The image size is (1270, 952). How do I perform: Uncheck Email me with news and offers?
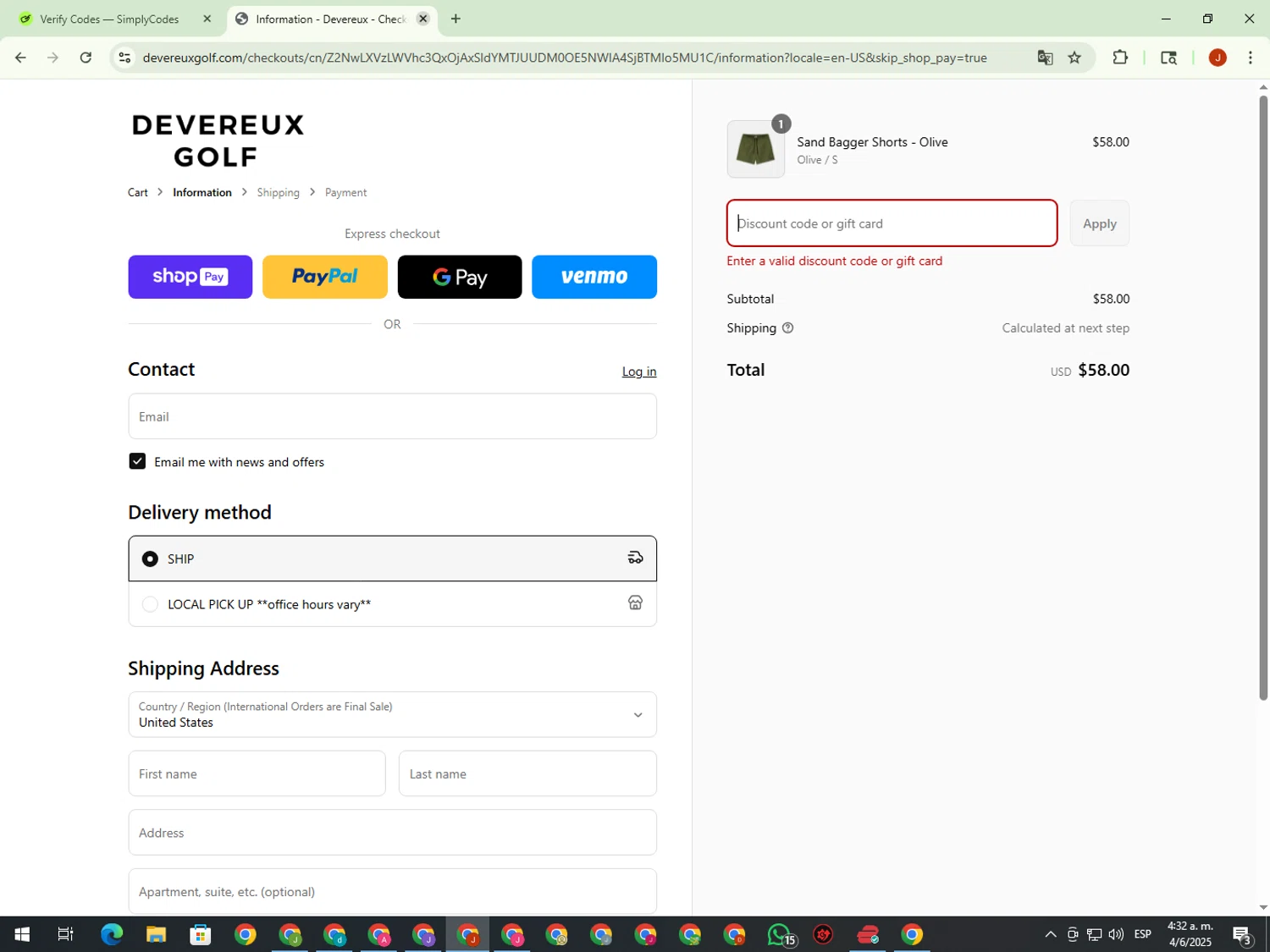click(137, 461)
